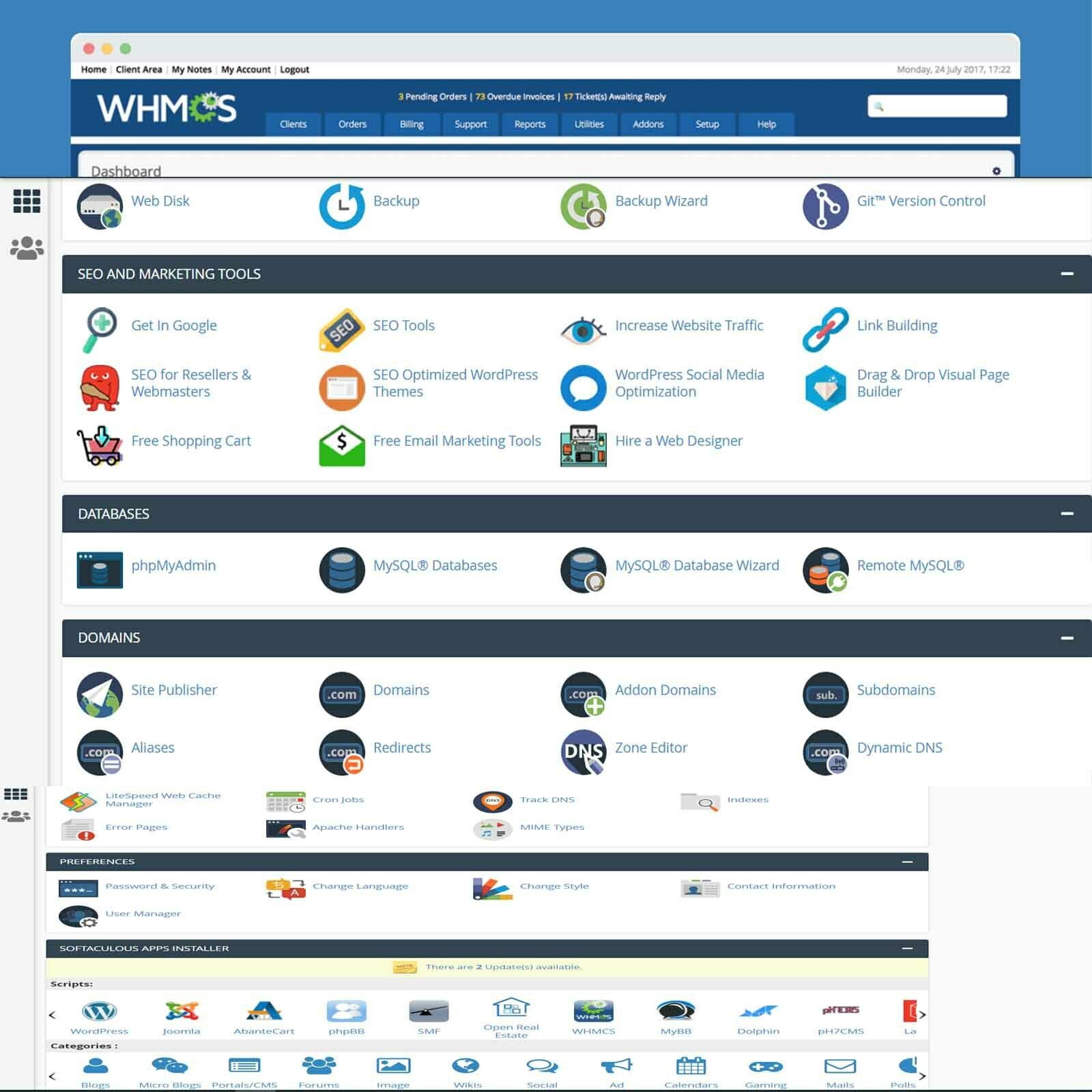Show previous categories with left arrow
This screenshot has height=1092, width=1092.
pyautogui.click(x=53, y=1076)
